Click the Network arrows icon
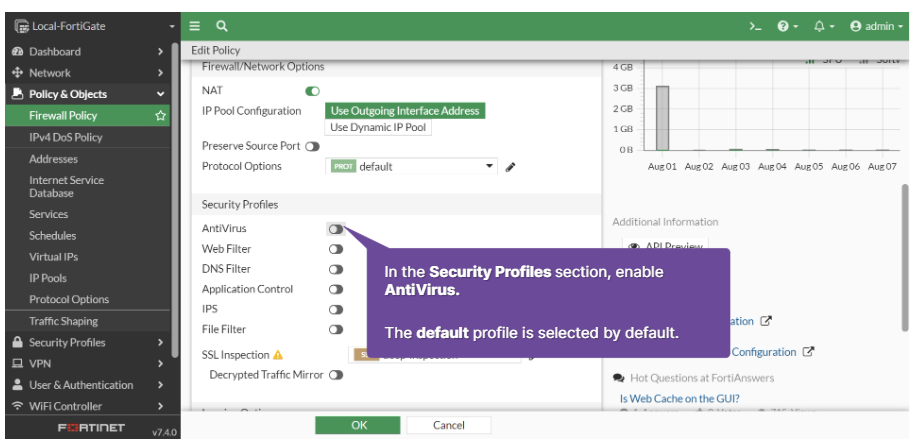This screenshot has width=918, height=446. tap(18, 73)
